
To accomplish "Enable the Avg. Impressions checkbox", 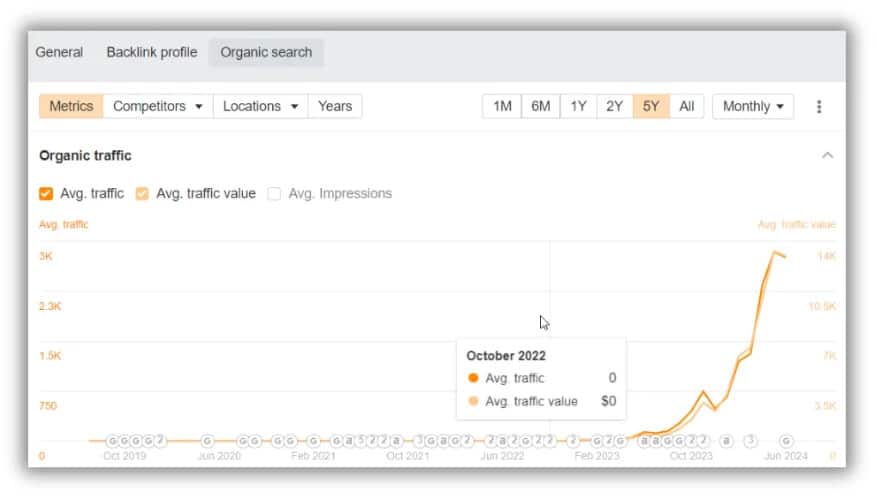I will [274, 193].
